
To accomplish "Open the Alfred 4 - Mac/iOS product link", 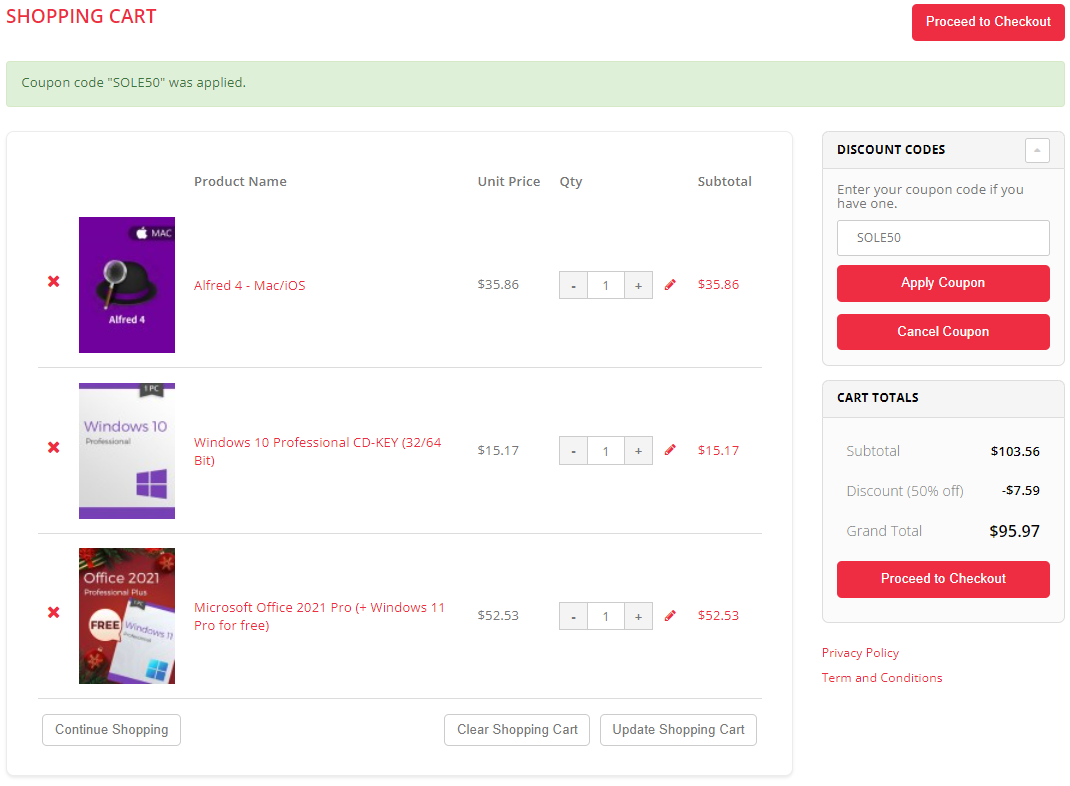I will pyautogui.click(x=250, y=285).
